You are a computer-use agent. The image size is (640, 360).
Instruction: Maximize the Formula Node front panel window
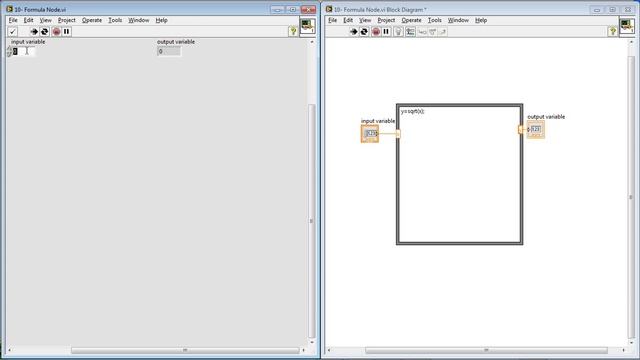pyautogui.click(x=293, y=9)
